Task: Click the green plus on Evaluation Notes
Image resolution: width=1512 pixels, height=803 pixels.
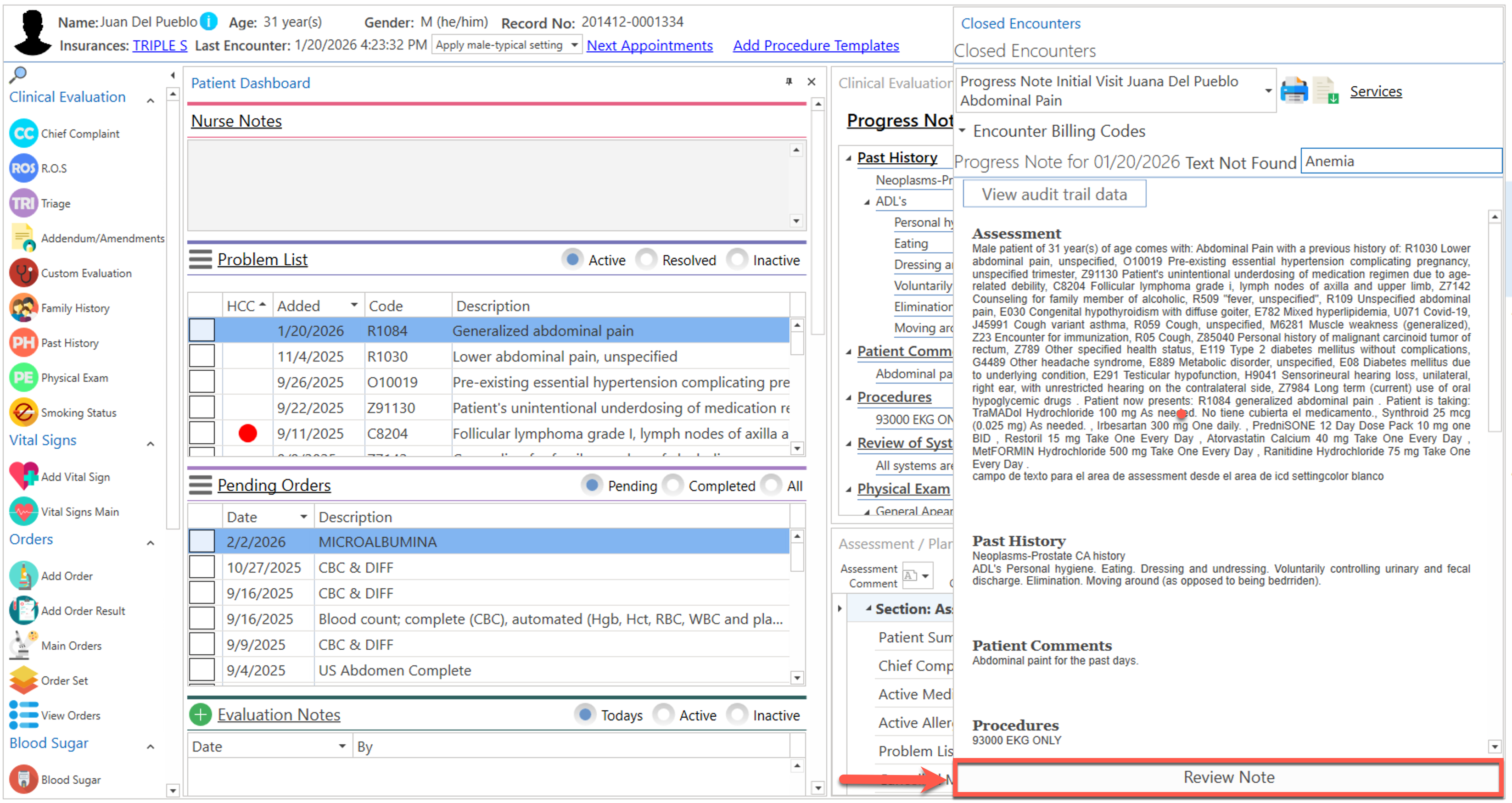Action: click(x=201, y=715)
